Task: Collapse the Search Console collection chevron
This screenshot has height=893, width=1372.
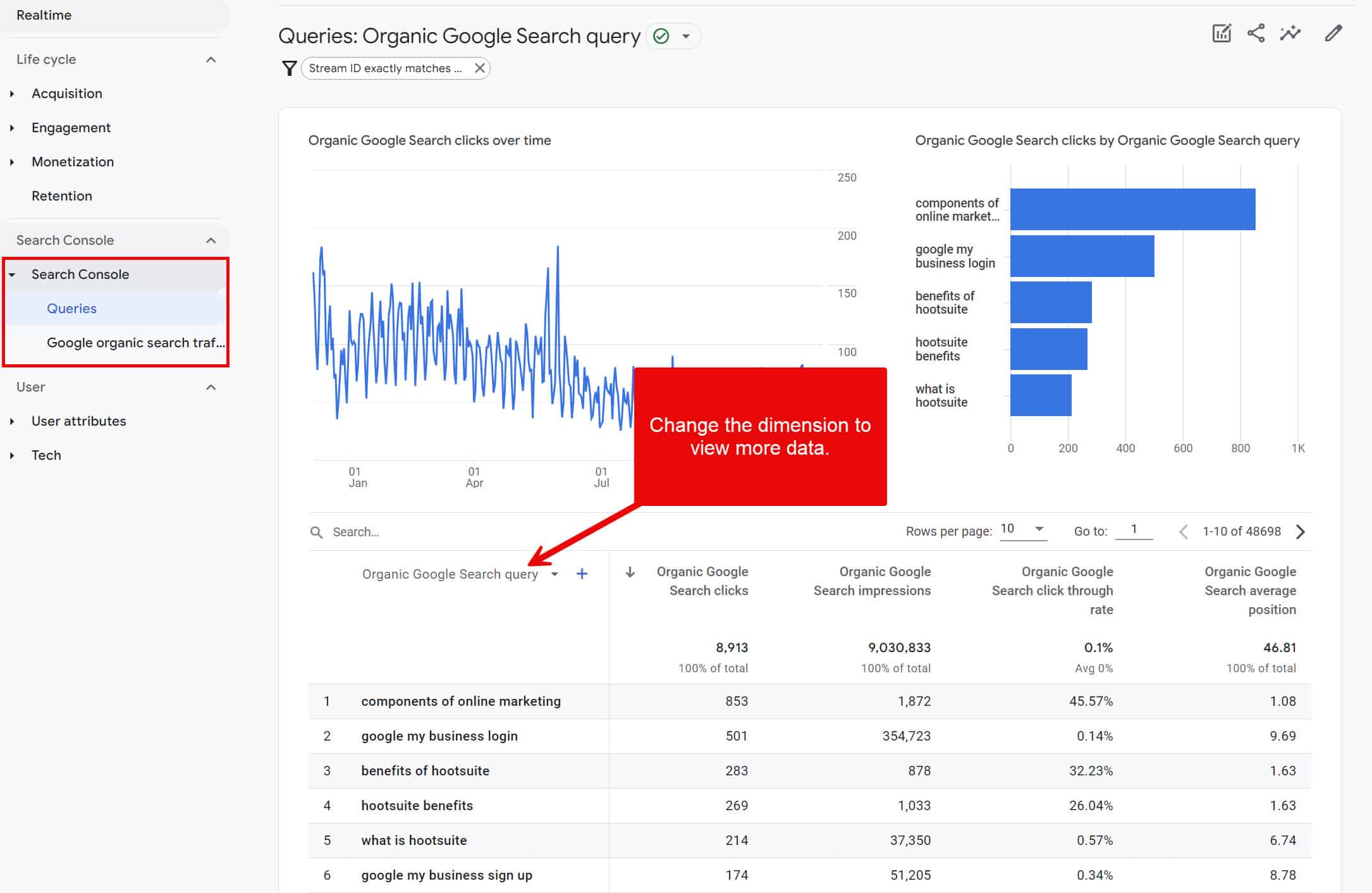Action: coord(211,240)
